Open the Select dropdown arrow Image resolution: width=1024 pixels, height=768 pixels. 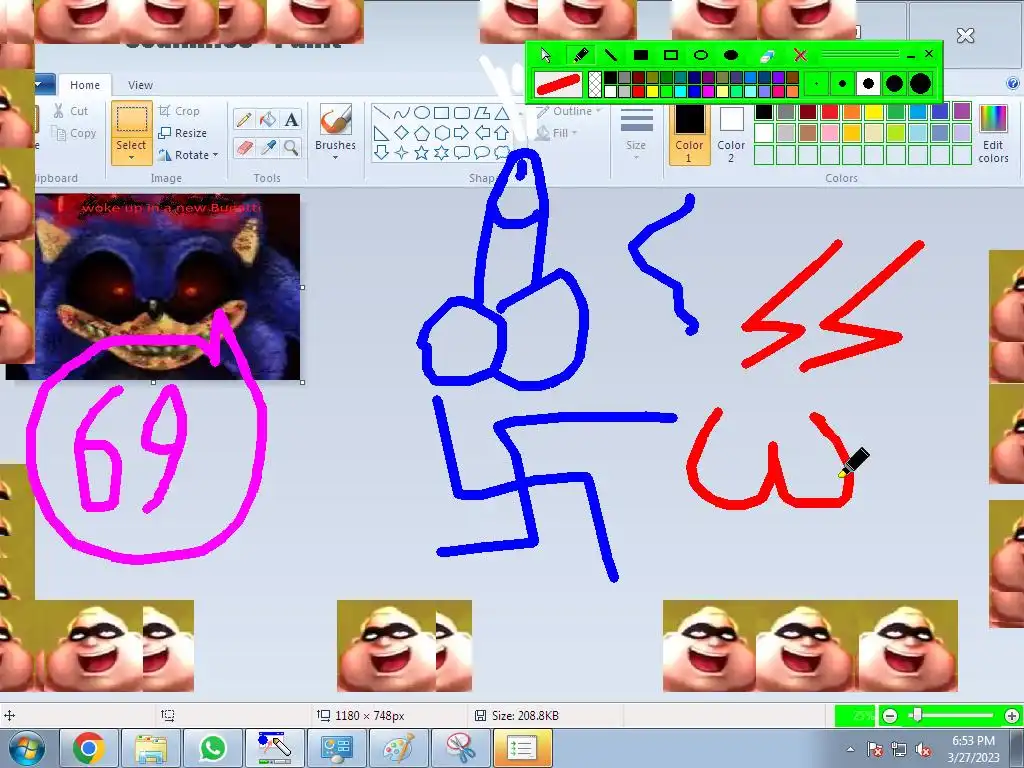pyautogui.click(x=131, y=157)
